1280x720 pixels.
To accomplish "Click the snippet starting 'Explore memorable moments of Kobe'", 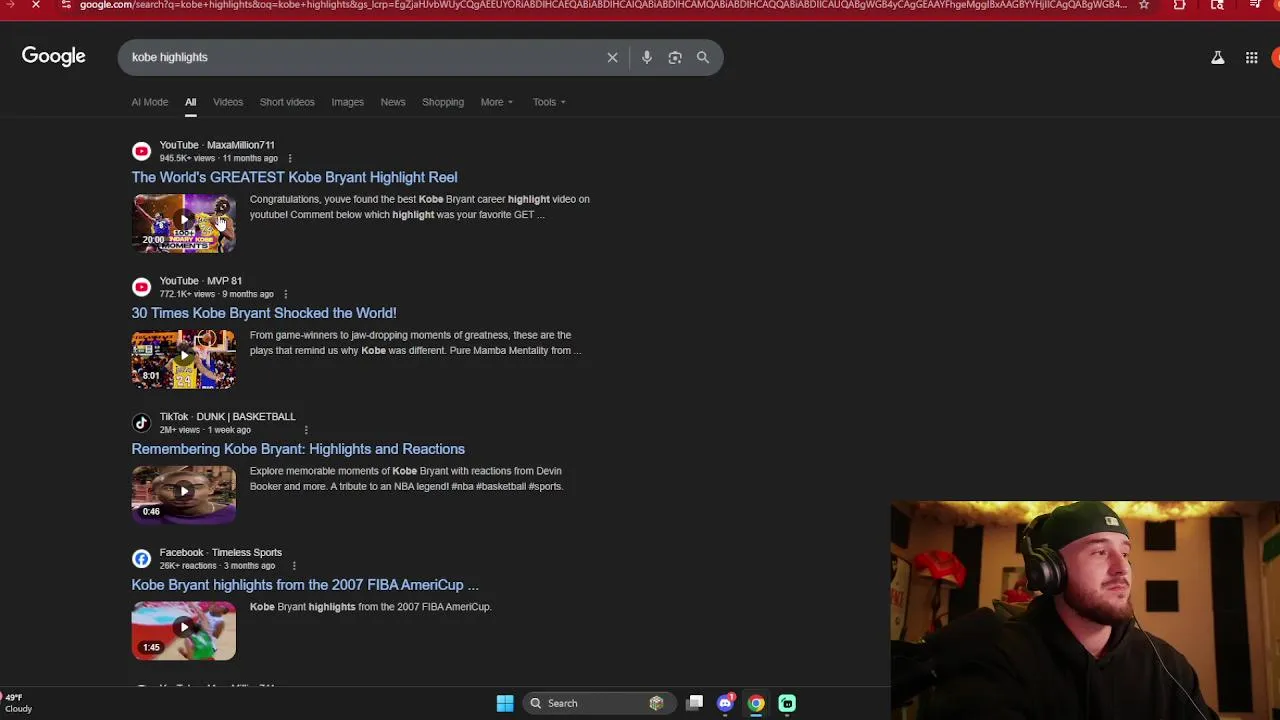I will coord(407,479).
